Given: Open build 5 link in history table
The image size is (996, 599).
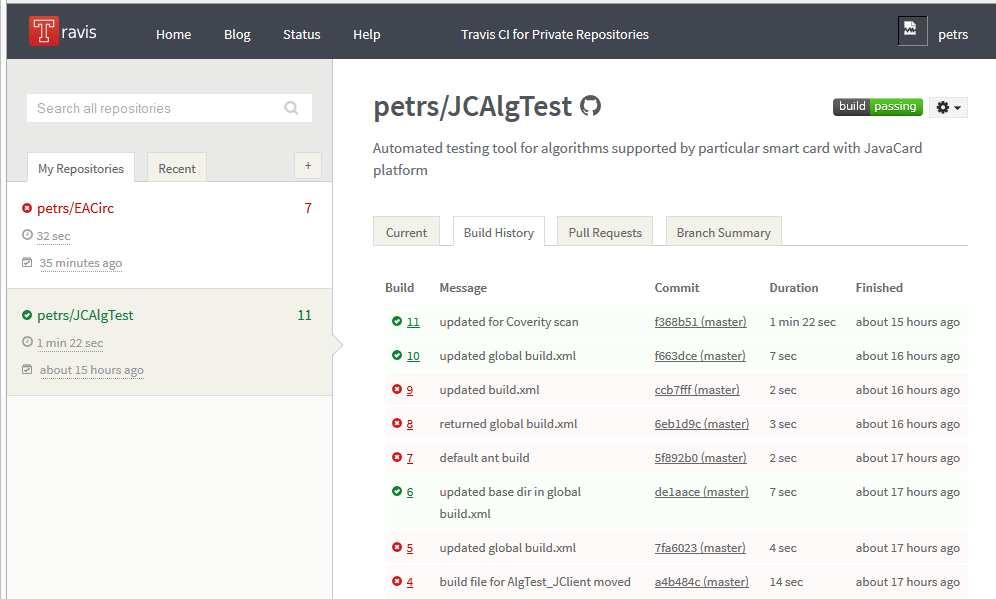Looking at the screenshot, I should [x=409, y=548].
